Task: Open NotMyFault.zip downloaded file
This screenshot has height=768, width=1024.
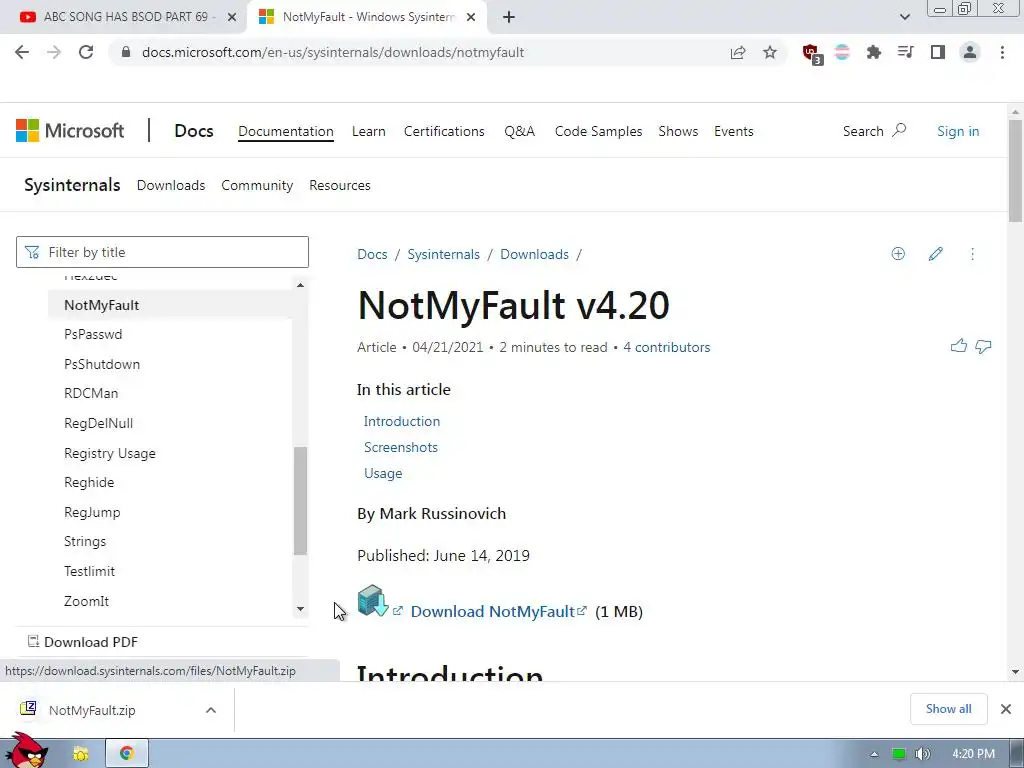Action: coord(92,710)
